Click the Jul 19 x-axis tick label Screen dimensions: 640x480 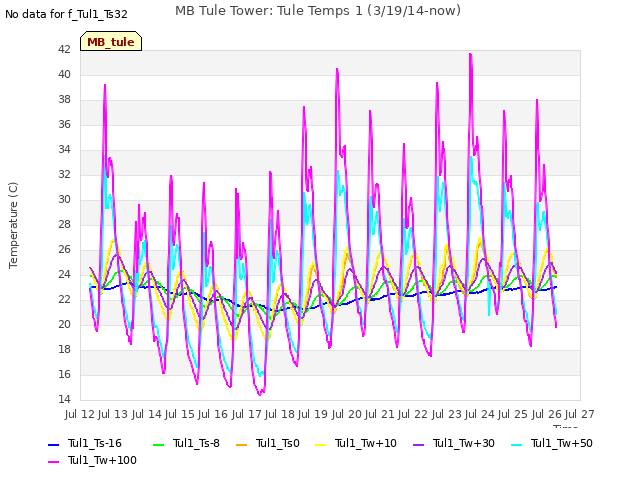pyautogui.click(x=313, y=414)
